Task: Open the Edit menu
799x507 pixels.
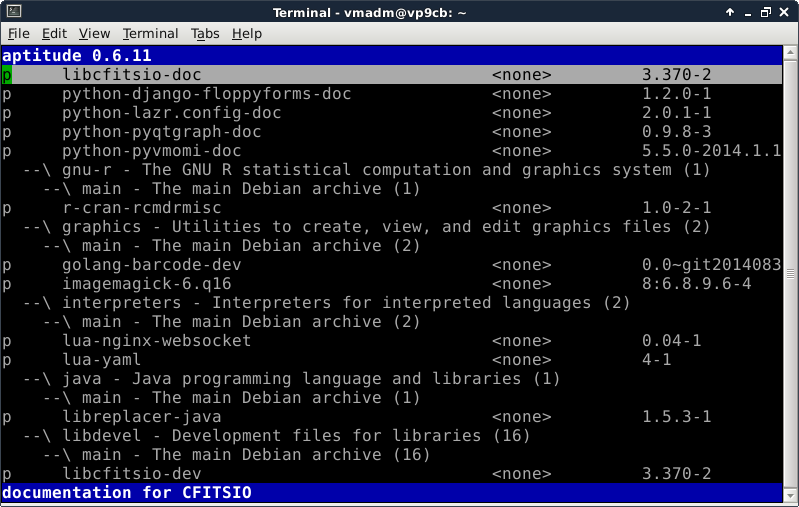Action: 54,34
